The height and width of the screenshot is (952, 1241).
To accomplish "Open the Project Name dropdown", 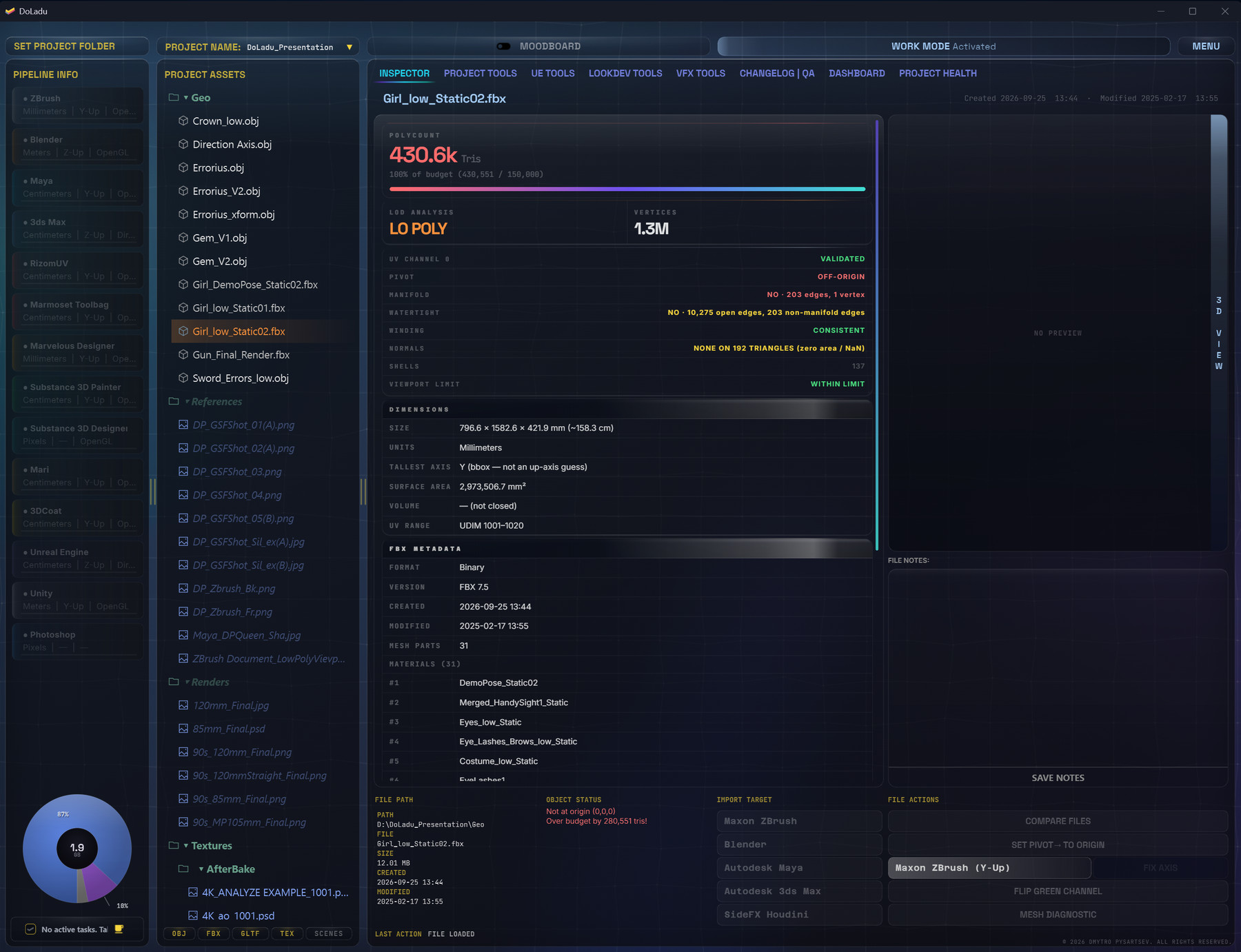I will [350, 47].
